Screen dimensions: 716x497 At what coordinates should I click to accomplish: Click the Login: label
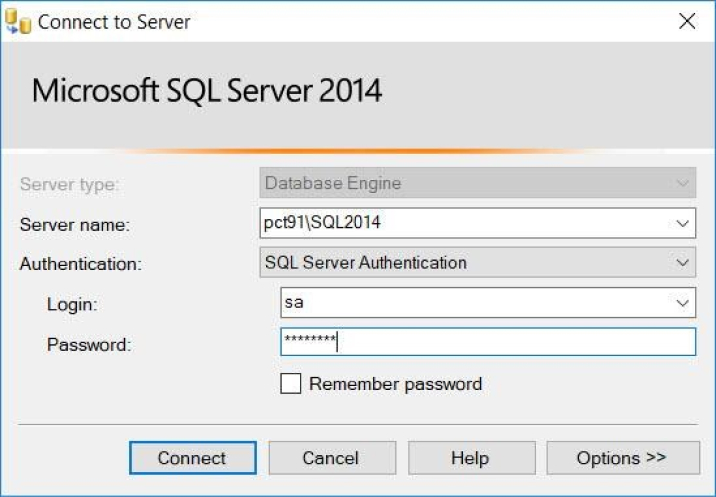click(x=72, y=304)
